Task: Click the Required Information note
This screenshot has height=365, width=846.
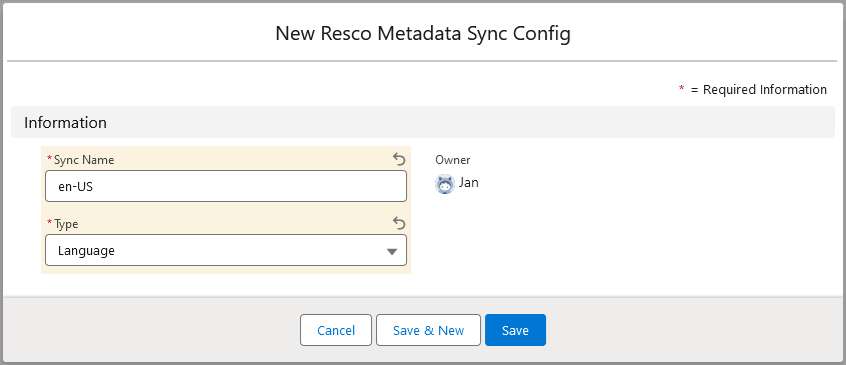Action: point(753,89)
